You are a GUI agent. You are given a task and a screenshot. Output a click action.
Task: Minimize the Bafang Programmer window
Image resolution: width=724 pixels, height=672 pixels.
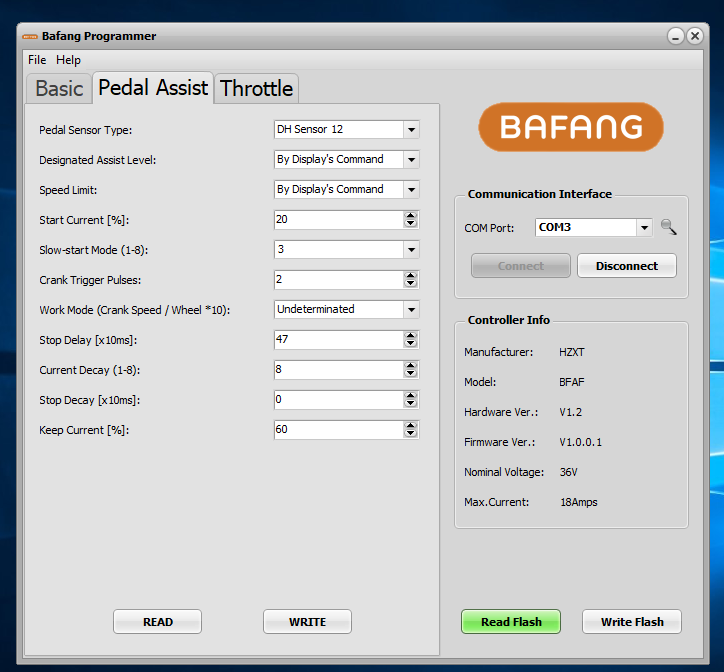click(x=676, y=36)
